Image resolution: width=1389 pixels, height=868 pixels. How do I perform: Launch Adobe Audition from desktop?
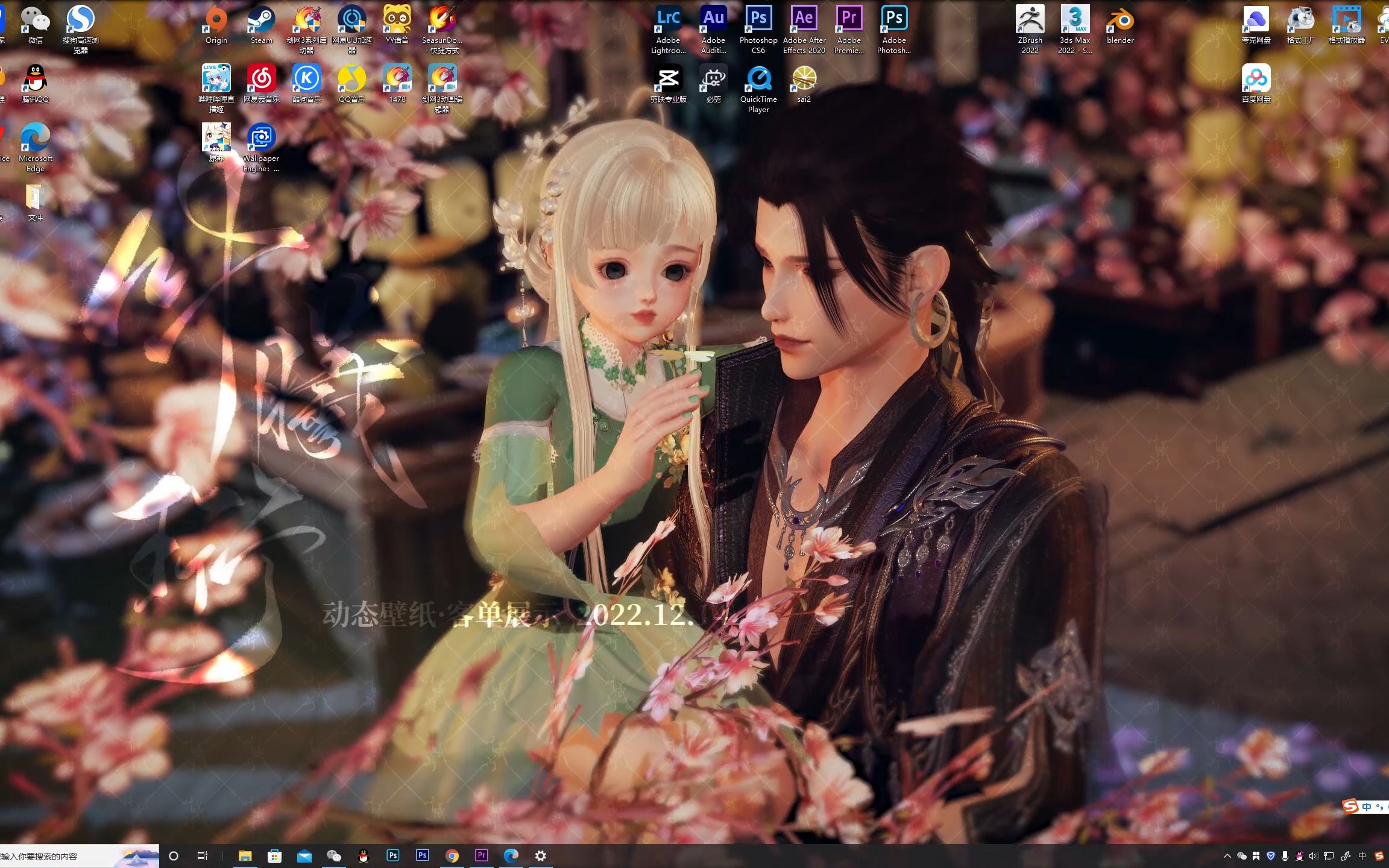[713, 30]
